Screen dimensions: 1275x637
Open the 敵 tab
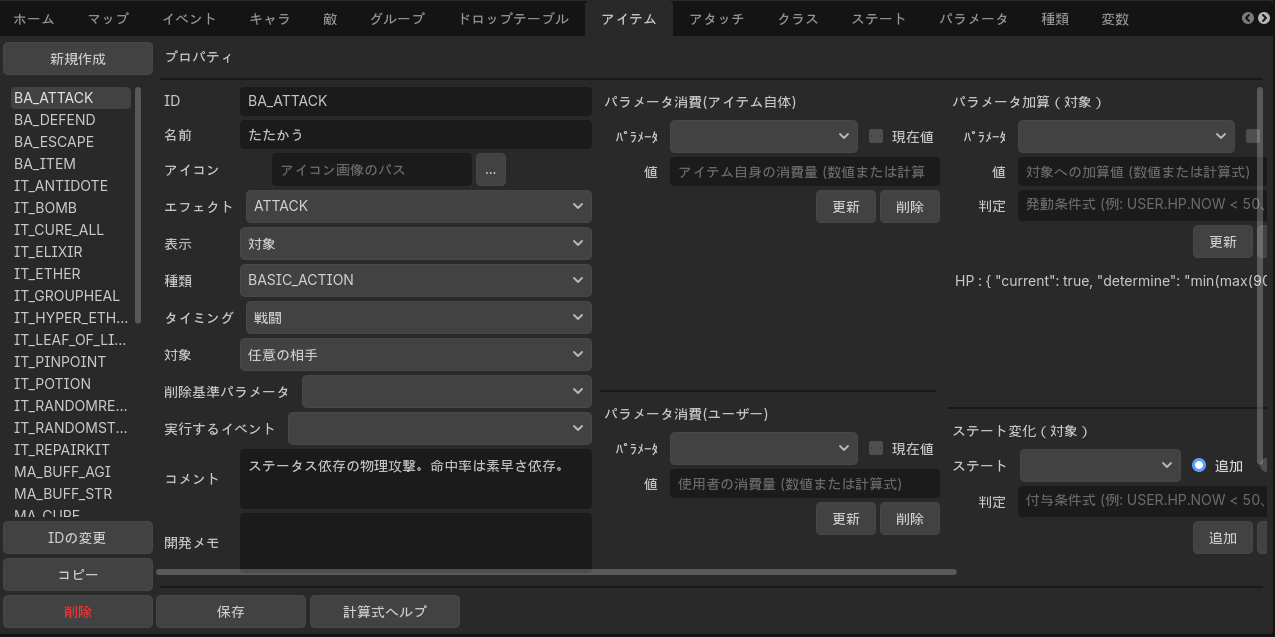(330, 18)
